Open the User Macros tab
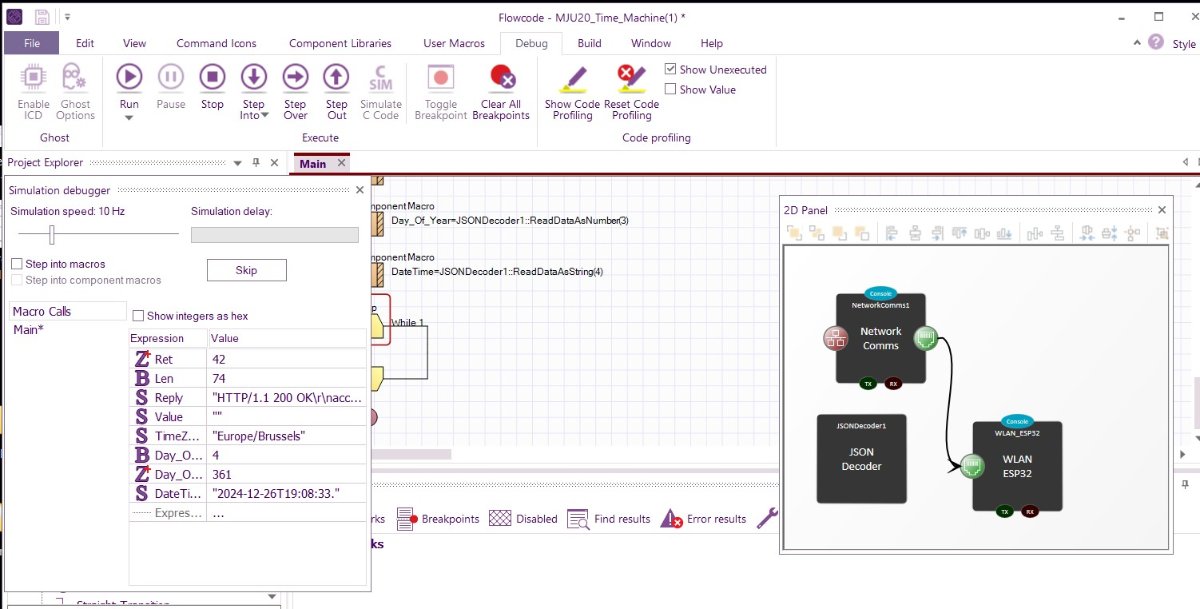 tap(454, 43)
